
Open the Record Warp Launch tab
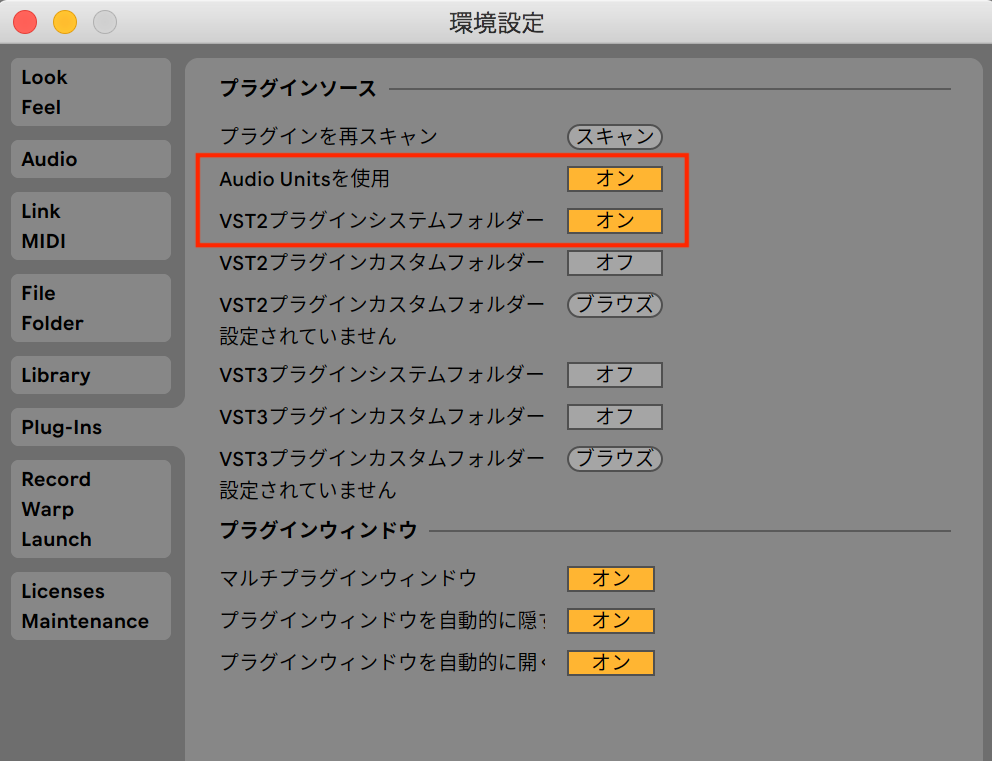pos(91,509)
